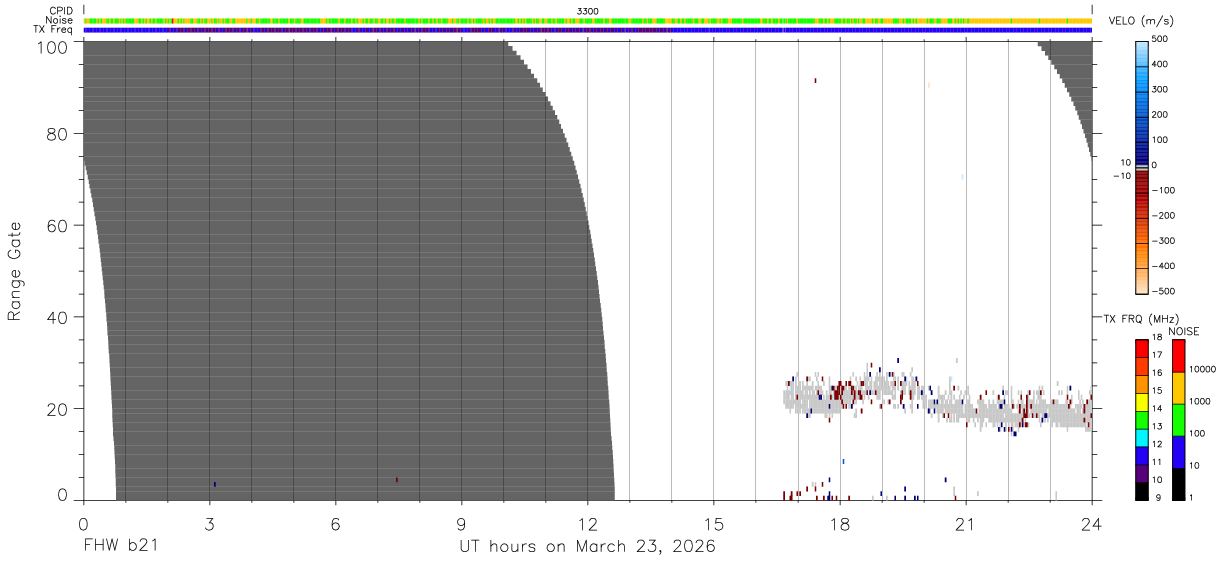
Task: Click the CPID value 3300
Action: point(588,11)
